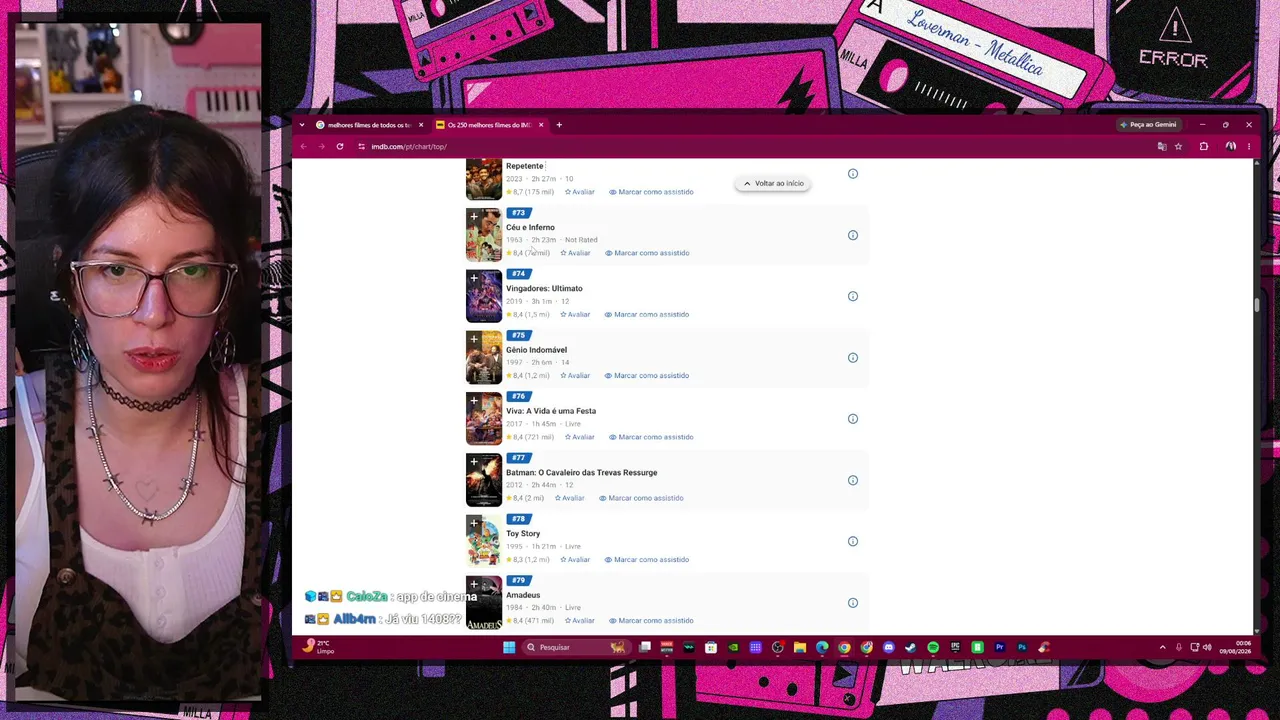1280x720 pixels.
Task: Bookmark this page with the star icon
Action: point(1178,146)
